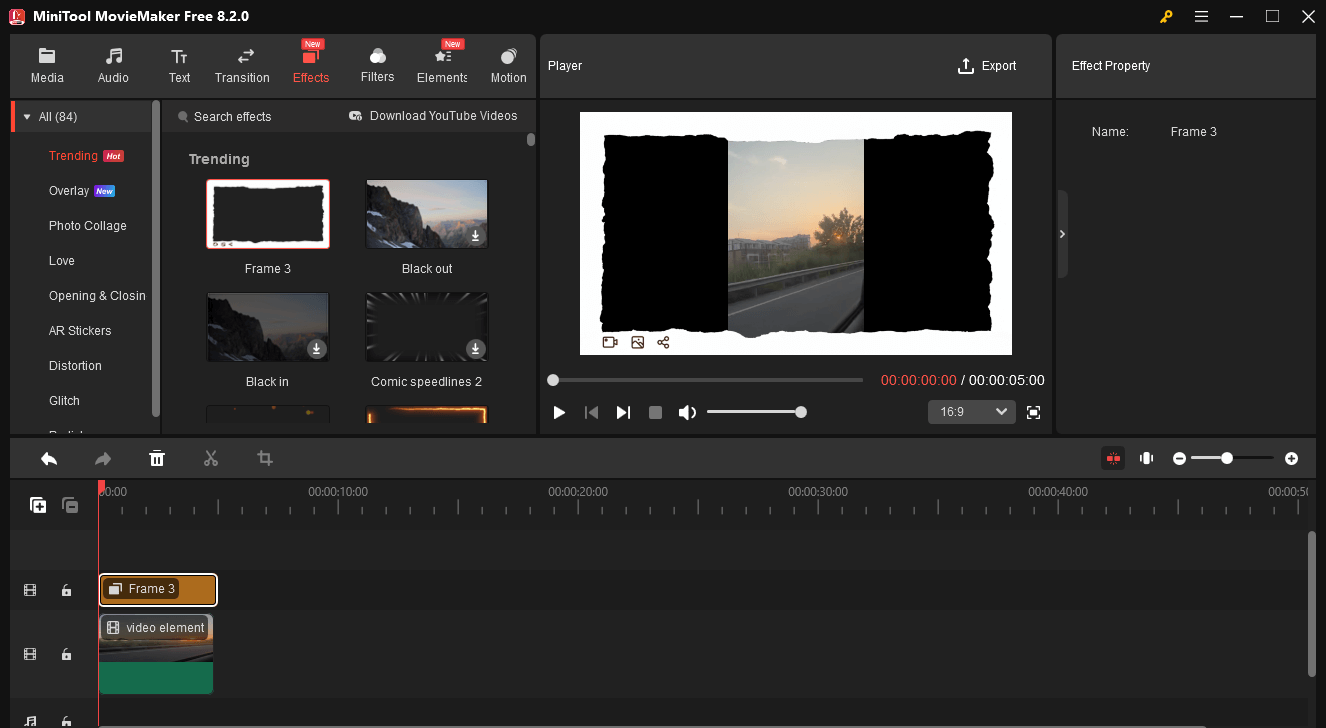
Task: Select the scissors split tool
Action: pos(210,458)
